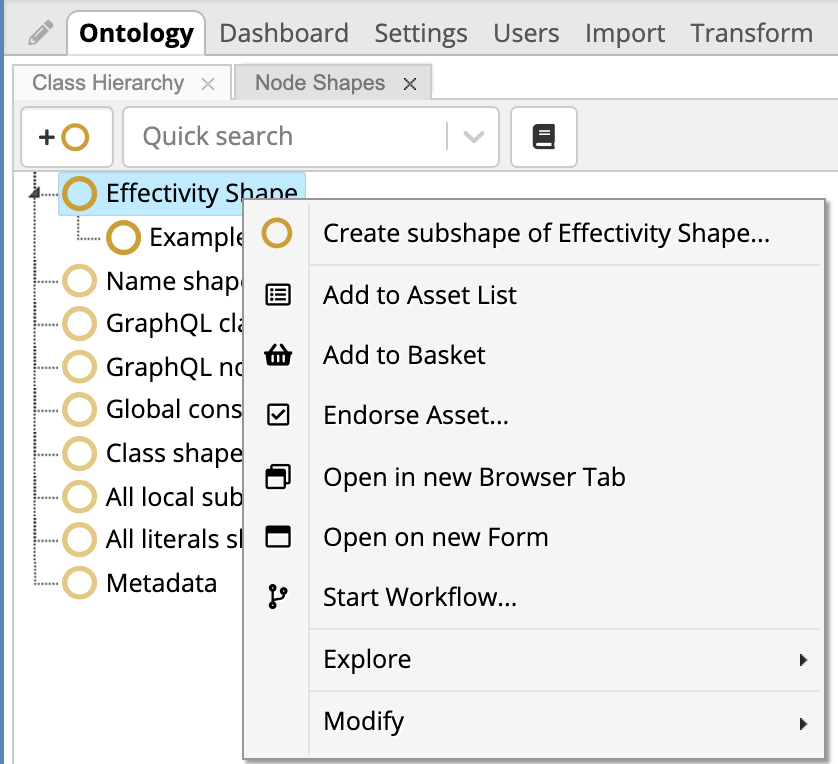Select the Node Shapes panel tab

click(320, 83)
